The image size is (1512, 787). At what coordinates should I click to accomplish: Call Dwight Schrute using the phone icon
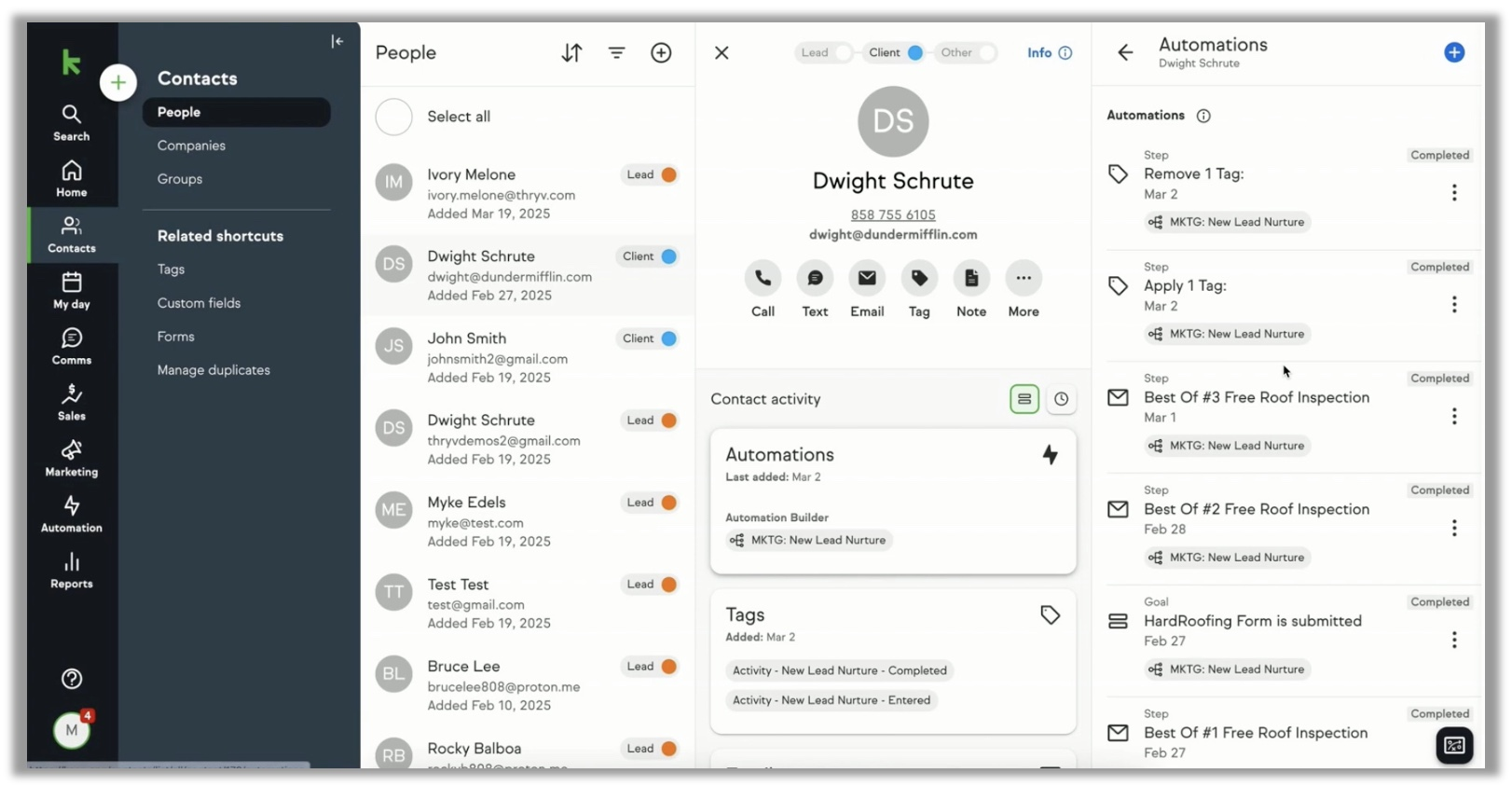tap(763, 278)
